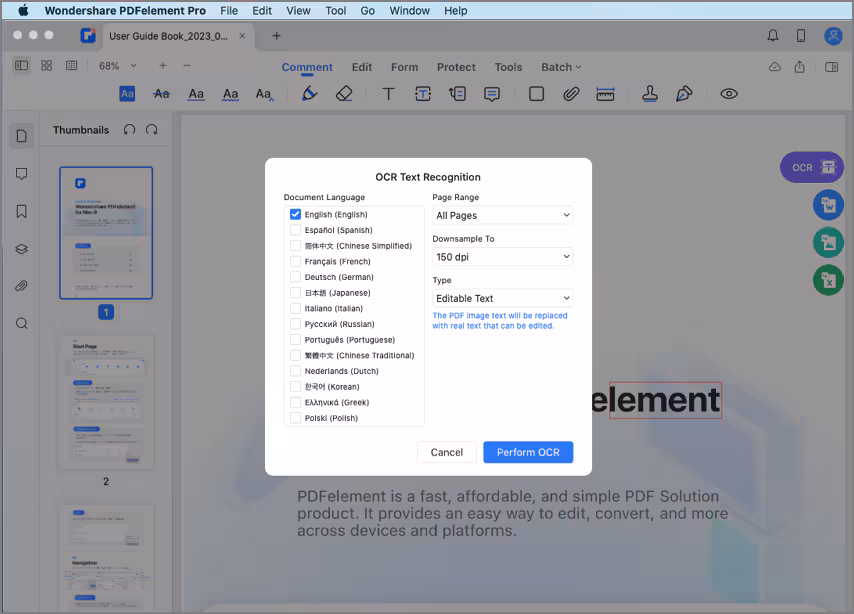
Task: Open a new tab with plus
Action: click(276, 36)
